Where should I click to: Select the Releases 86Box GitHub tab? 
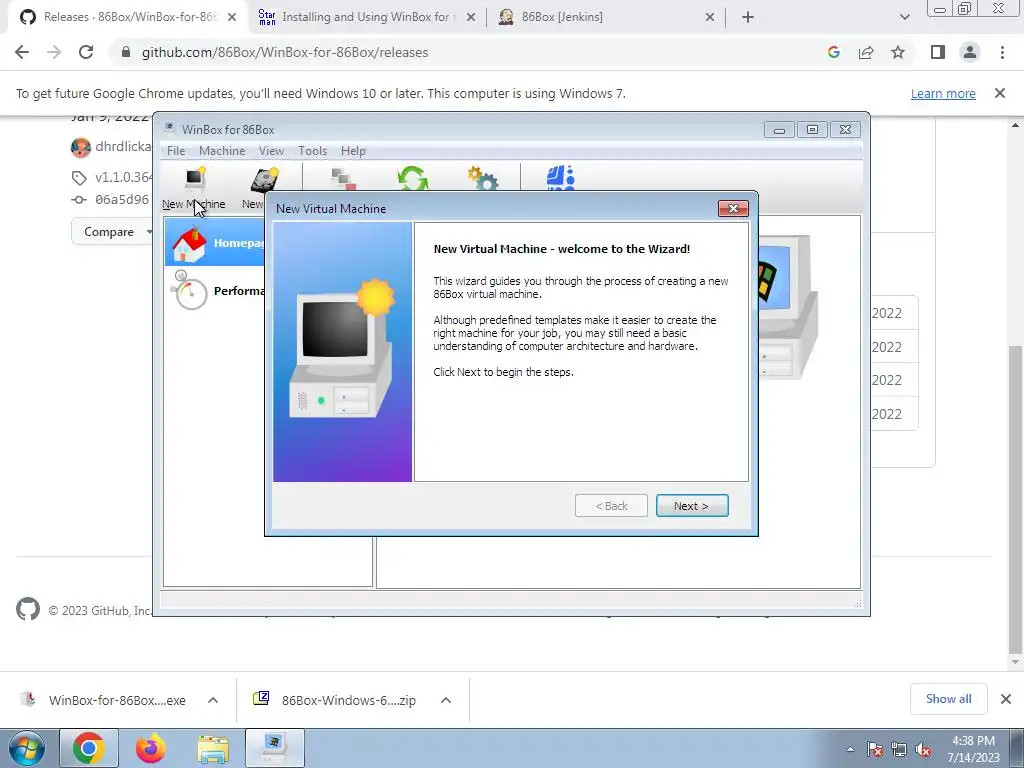point(129,17)
